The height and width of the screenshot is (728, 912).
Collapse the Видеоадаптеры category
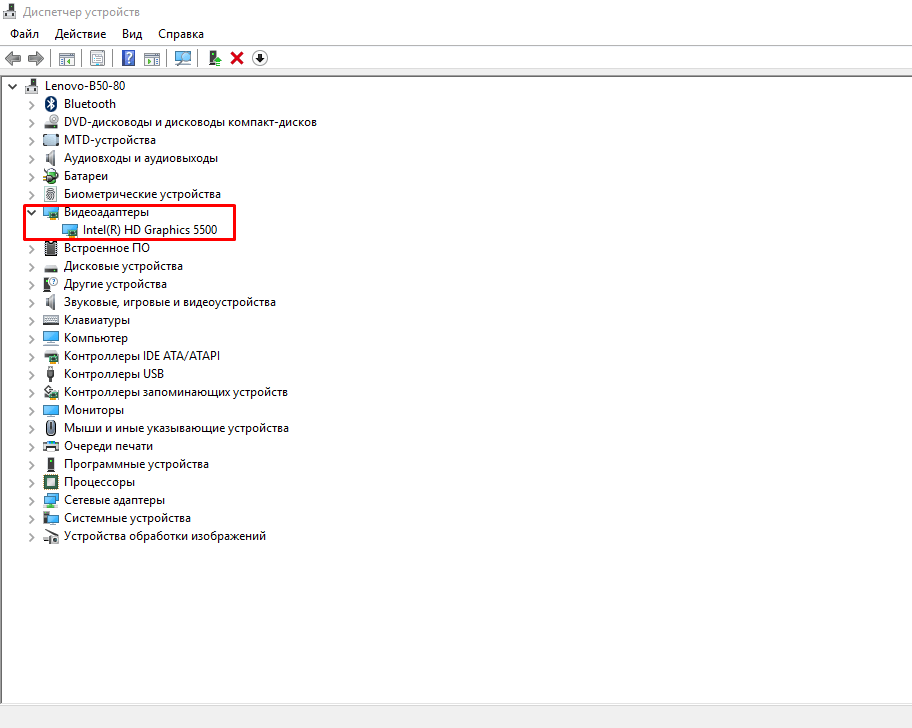(31, 213)
